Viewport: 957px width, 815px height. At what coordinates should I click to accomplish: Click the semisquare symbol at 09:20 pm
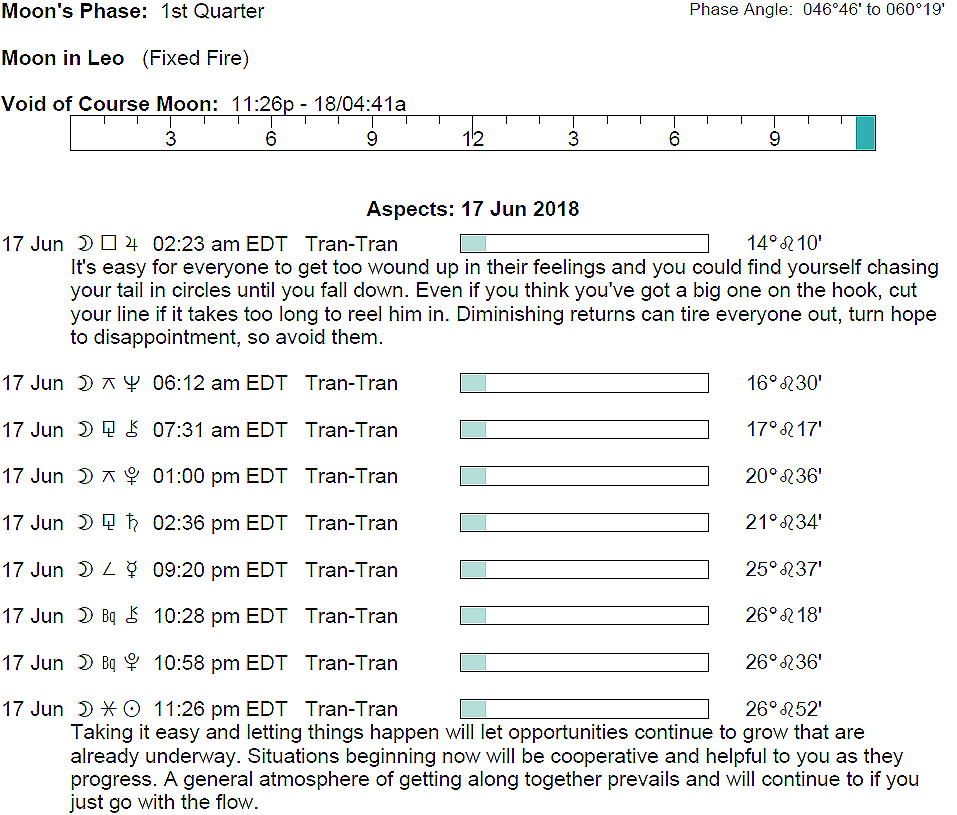click(x=109, y=570)
